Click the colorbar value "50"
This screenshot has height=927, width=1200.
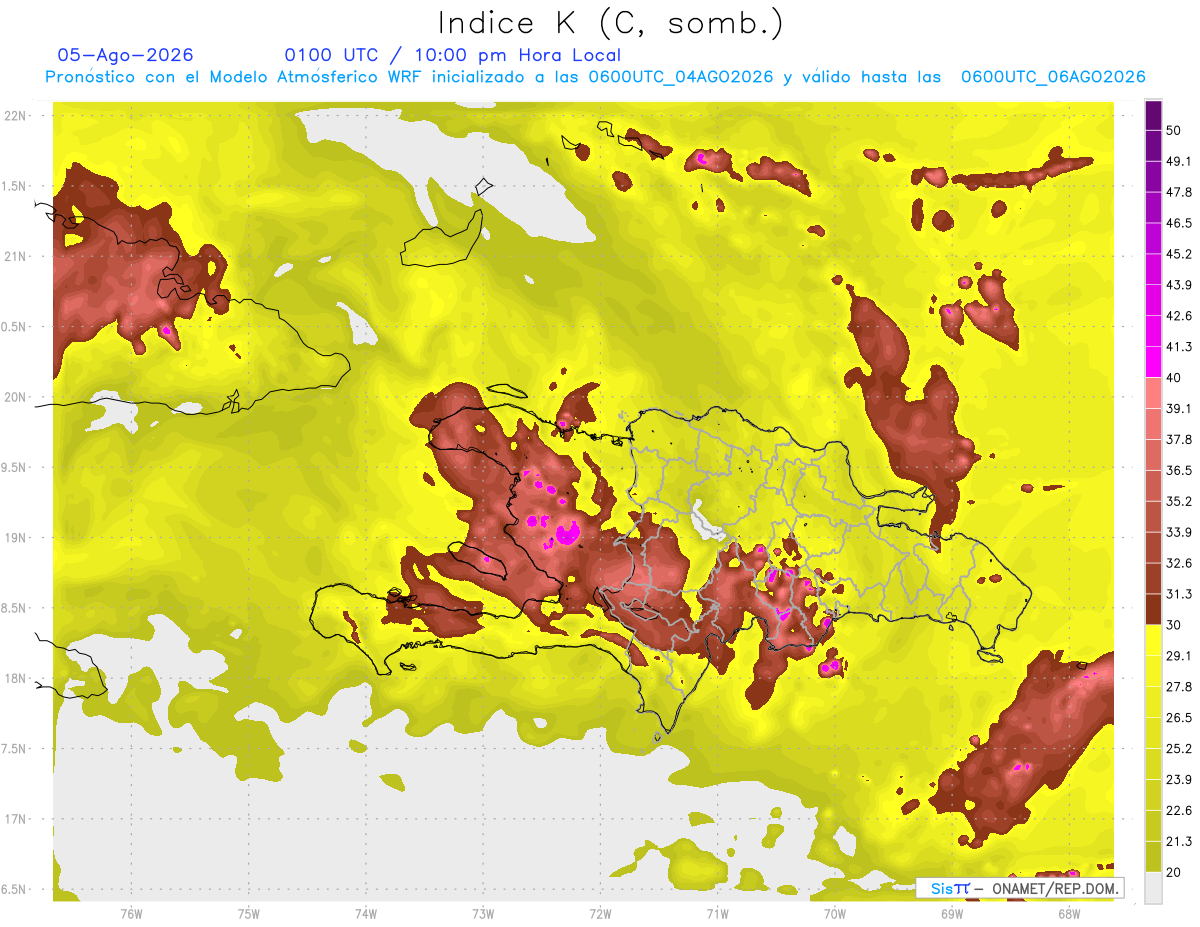point(1175,130)
